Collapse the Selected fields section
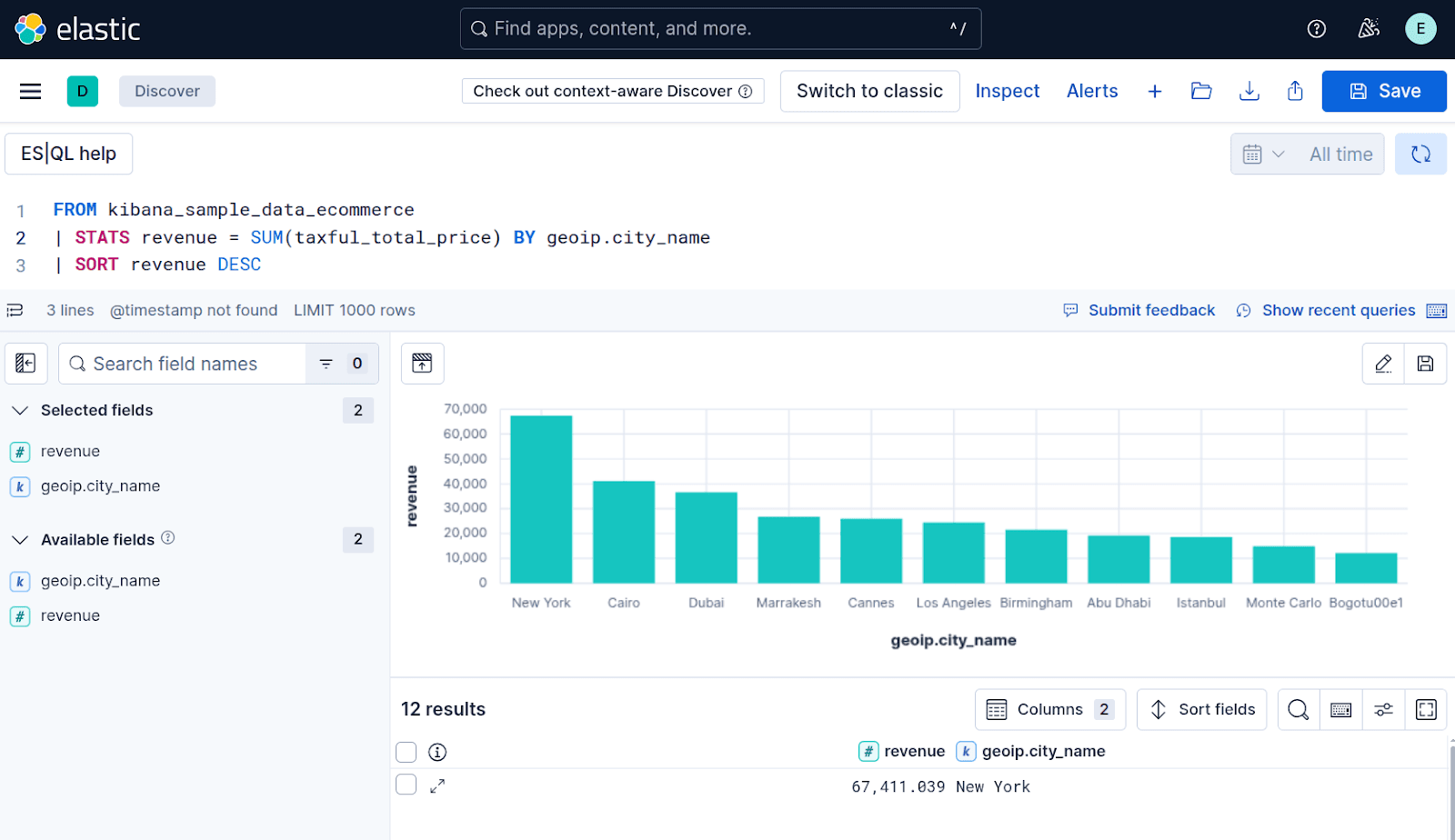This screenshot has height=840, width=1455. (20, 410)
